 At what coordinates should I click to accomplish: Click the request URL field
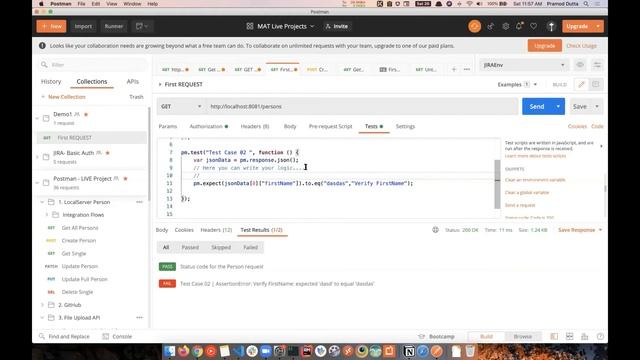362,107
